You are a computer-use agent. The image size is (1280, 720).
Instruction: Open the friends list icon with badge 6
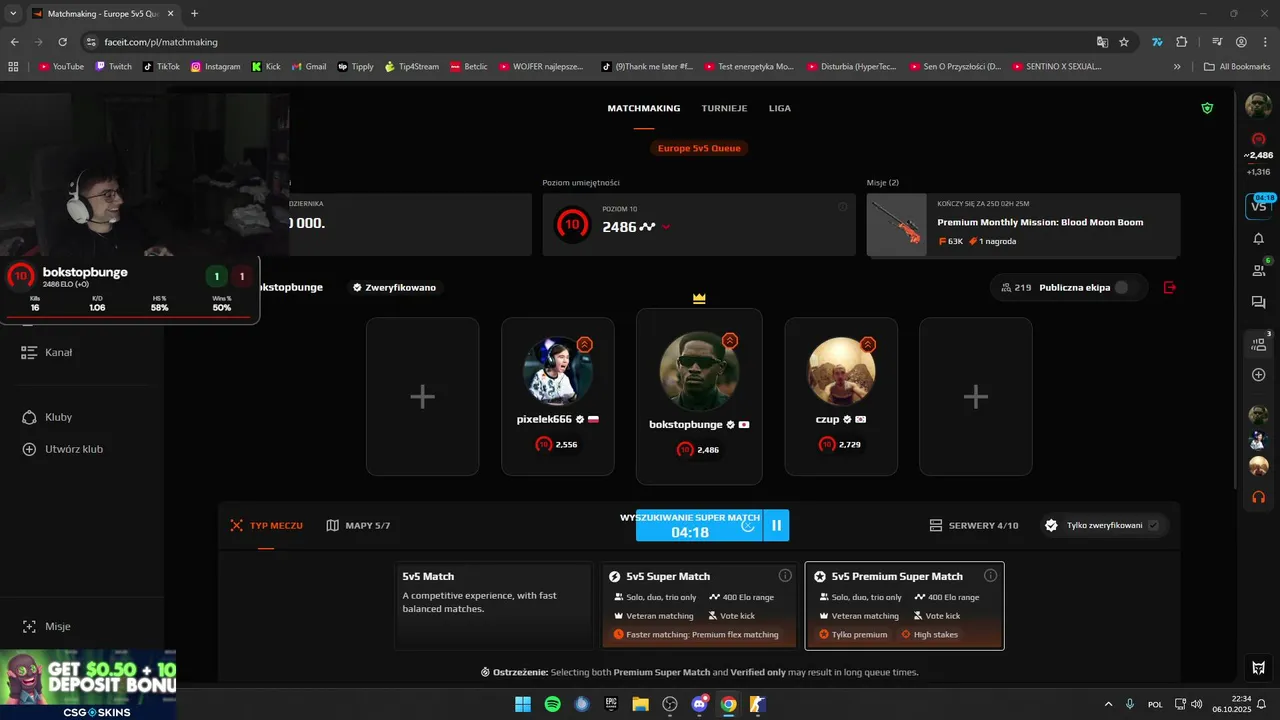[1258, 270]
